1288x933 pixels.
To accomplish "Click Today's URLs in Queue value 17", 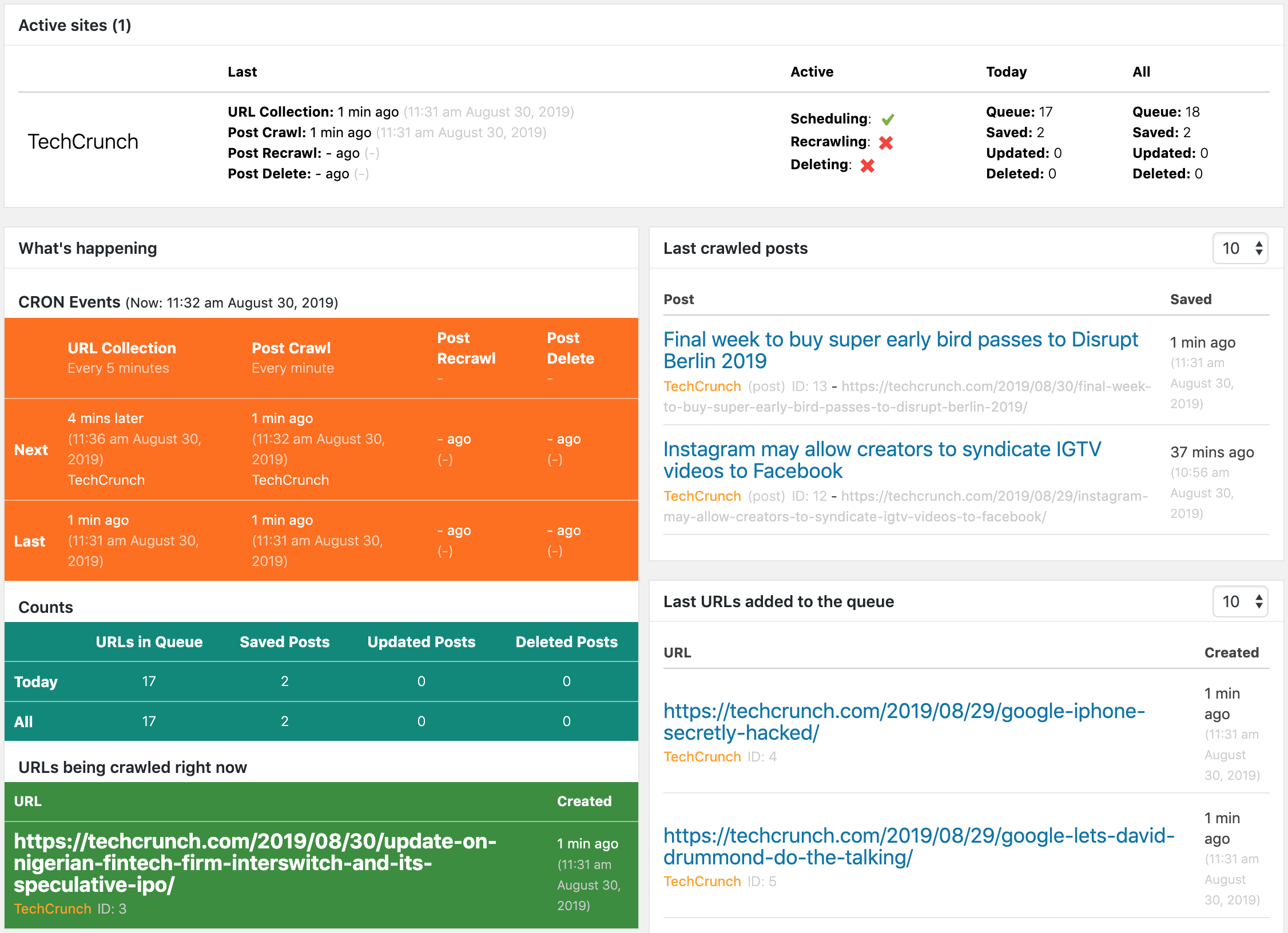I will (149, 681).
